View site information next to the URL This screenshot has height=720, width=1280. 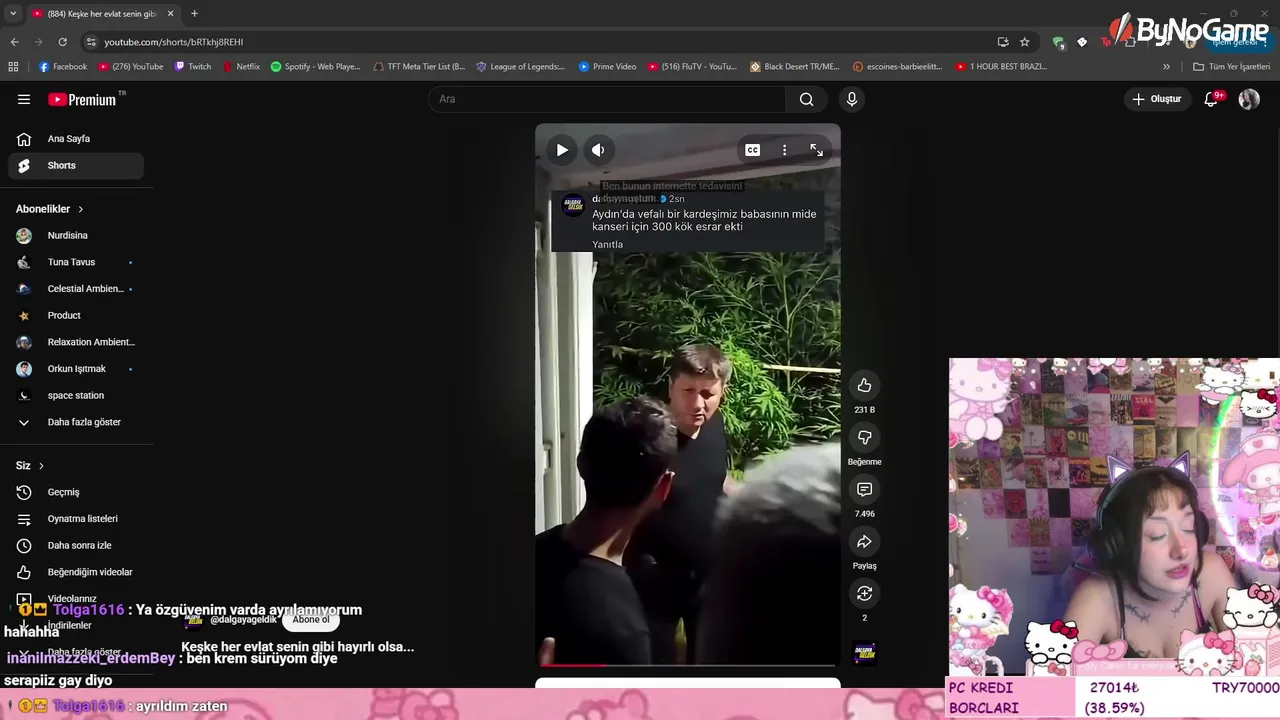pyautogui.click(x=91, y=42)
